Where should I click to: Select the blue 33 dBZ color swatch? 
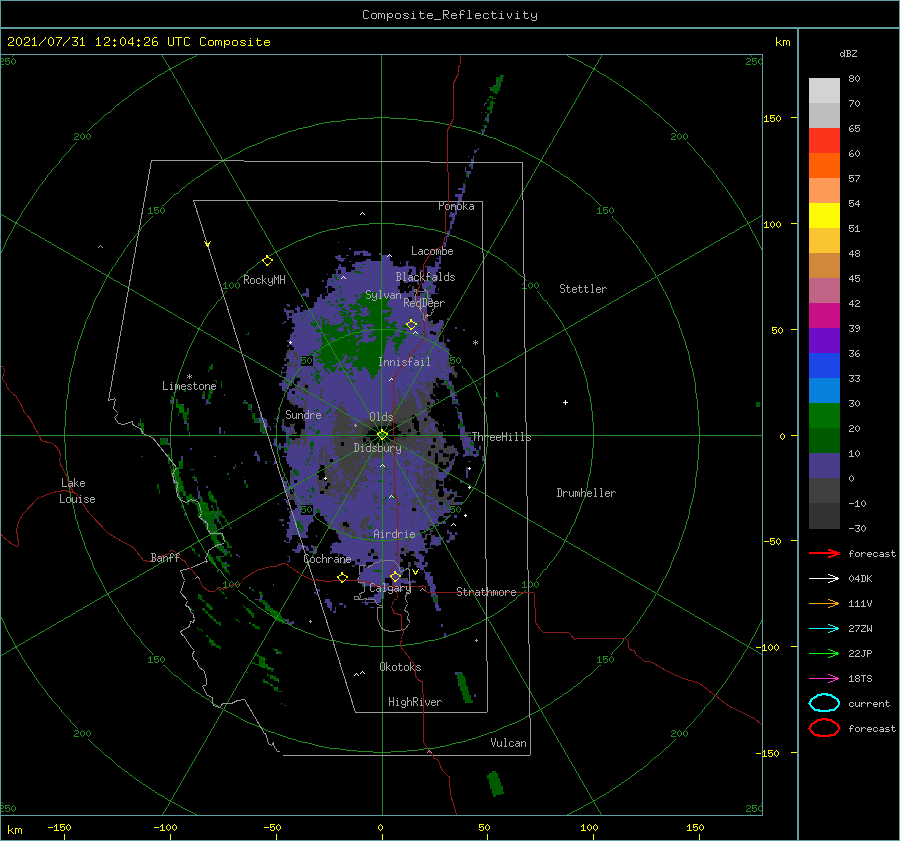point(824,366)
